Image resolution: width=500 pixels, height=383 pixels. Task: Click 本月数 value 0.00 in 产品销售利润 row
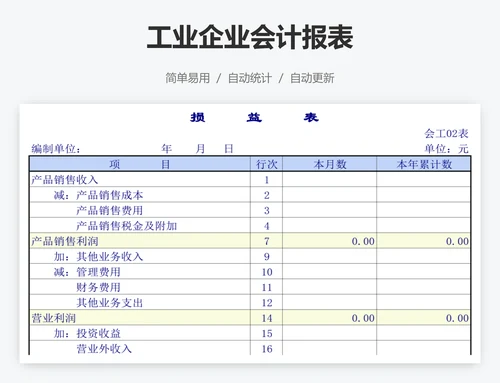coord(363,241)
